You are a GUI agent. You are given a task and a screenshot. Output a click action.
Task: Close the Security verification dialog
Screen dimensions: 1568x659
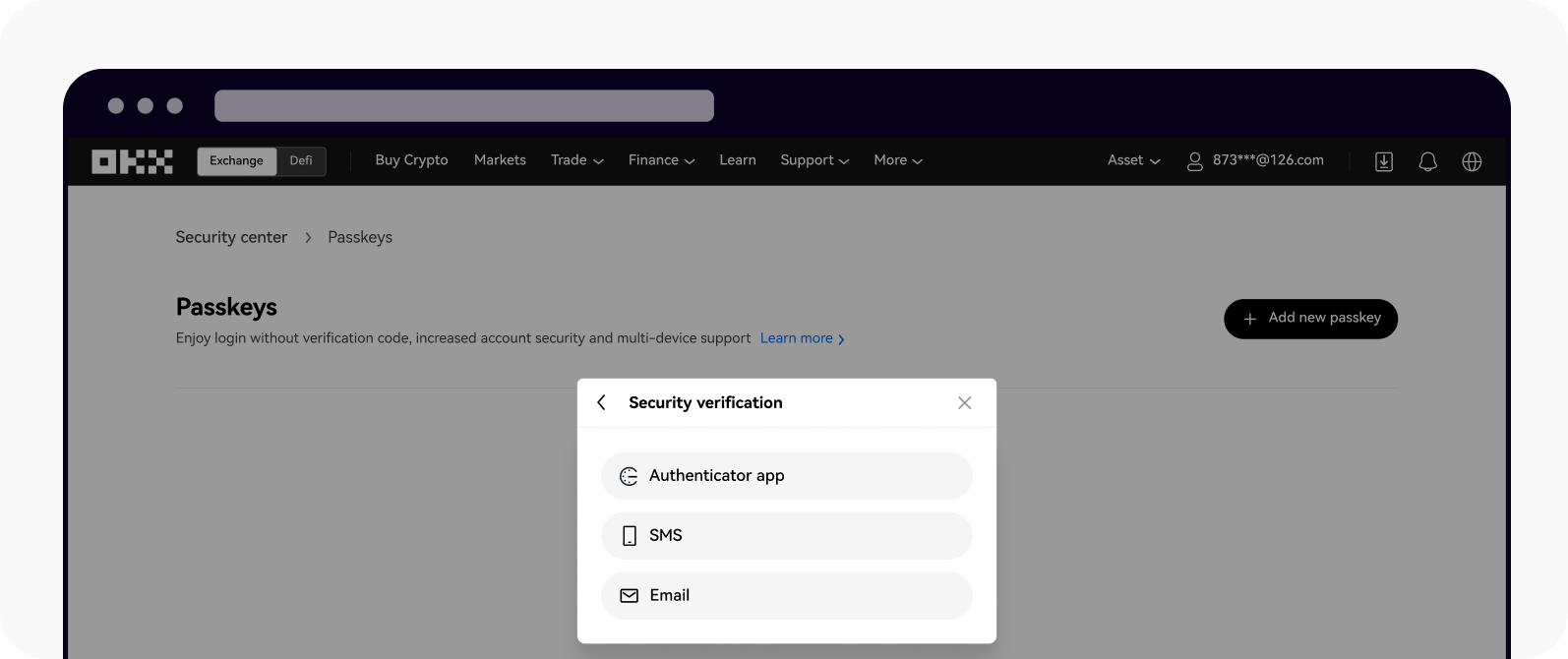pyautogui.click(x=964, y=402)
